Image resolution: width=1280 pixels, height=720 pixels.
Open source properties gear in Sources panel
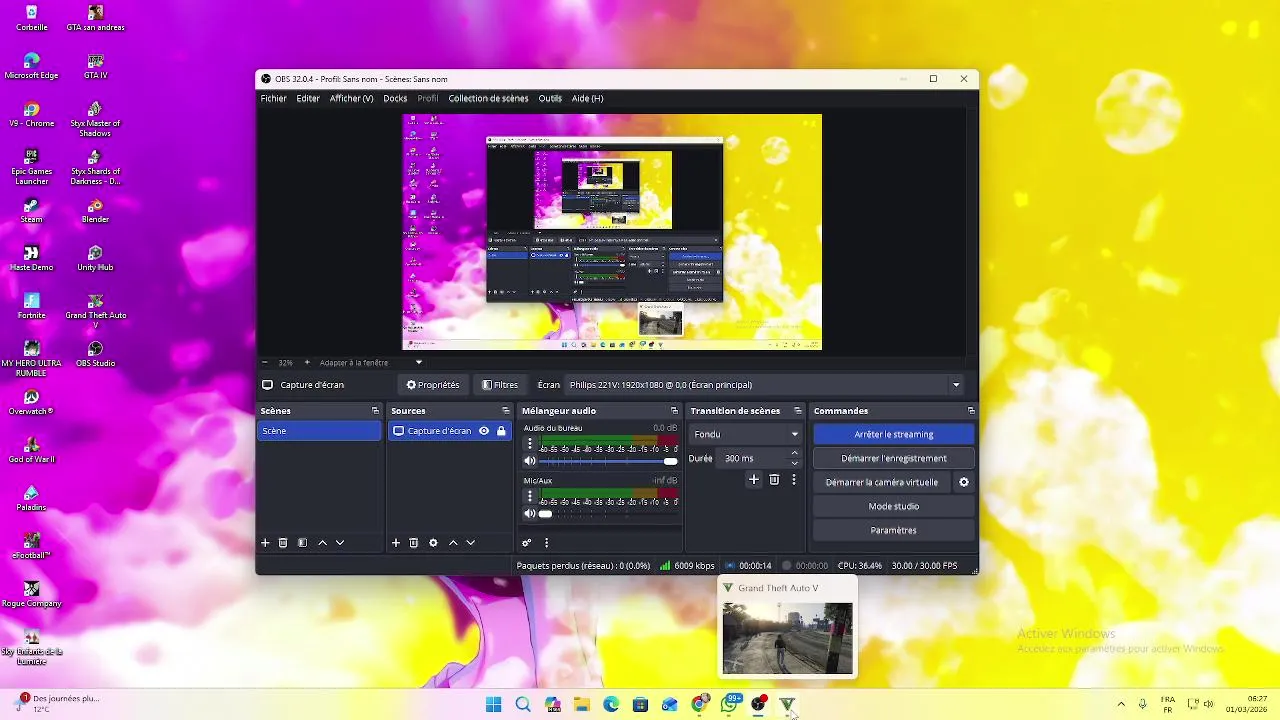[x=433, y=543]
